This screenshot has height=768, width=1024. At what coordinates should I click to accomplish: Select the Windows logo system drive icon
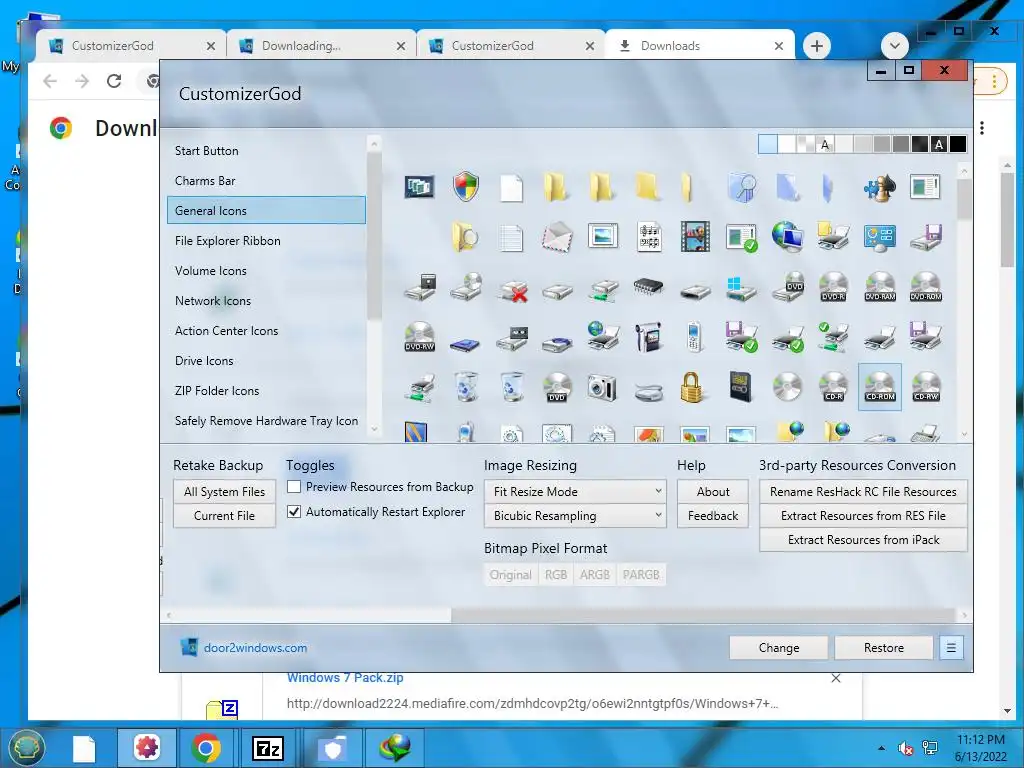pos(741,287)
